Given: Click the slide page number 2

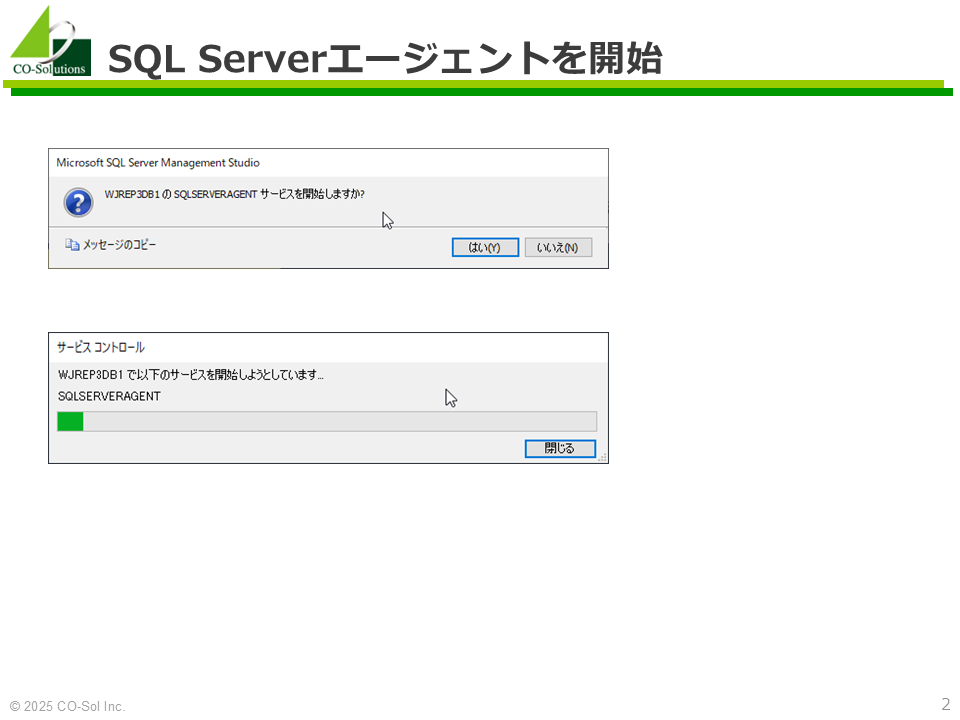Looking at the screenshot, I should pyautogui.click(x=945, y=703).
